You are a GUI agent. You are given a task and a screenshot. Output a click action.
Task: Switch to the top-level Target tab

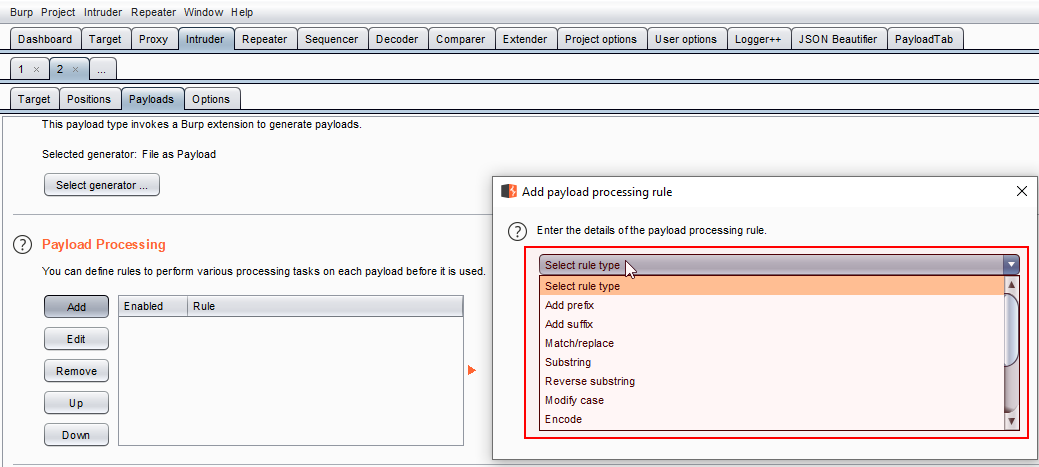pyautogui.click(x=105, y=39)
